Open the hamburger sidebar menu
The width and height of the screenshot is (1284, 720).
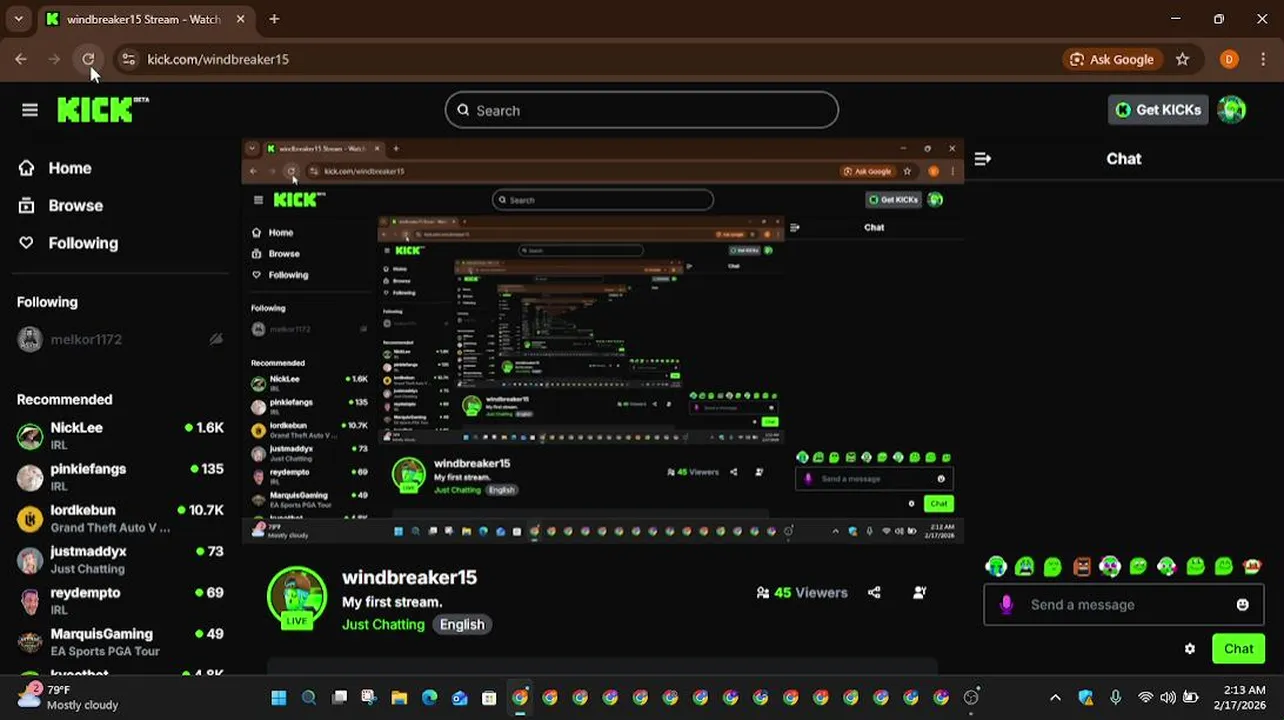30,110
